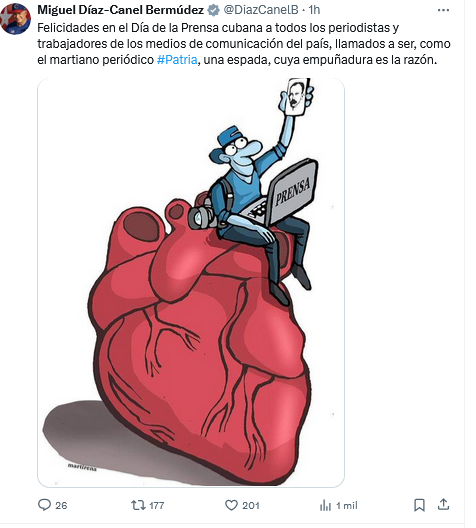Click the post text to open thread

coord(244,44)
